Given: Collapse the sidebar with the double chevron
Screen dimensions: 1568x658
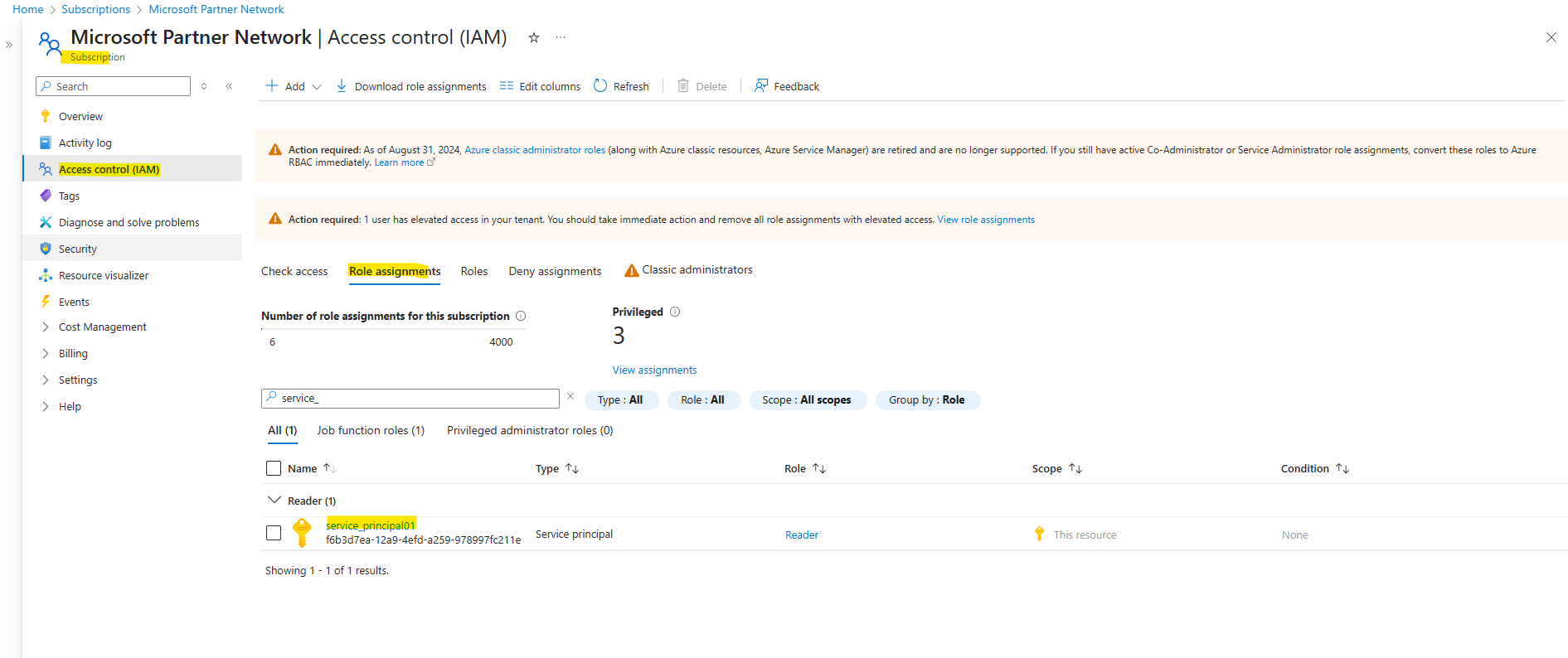Looking at the screenshot, I should 229,86.
